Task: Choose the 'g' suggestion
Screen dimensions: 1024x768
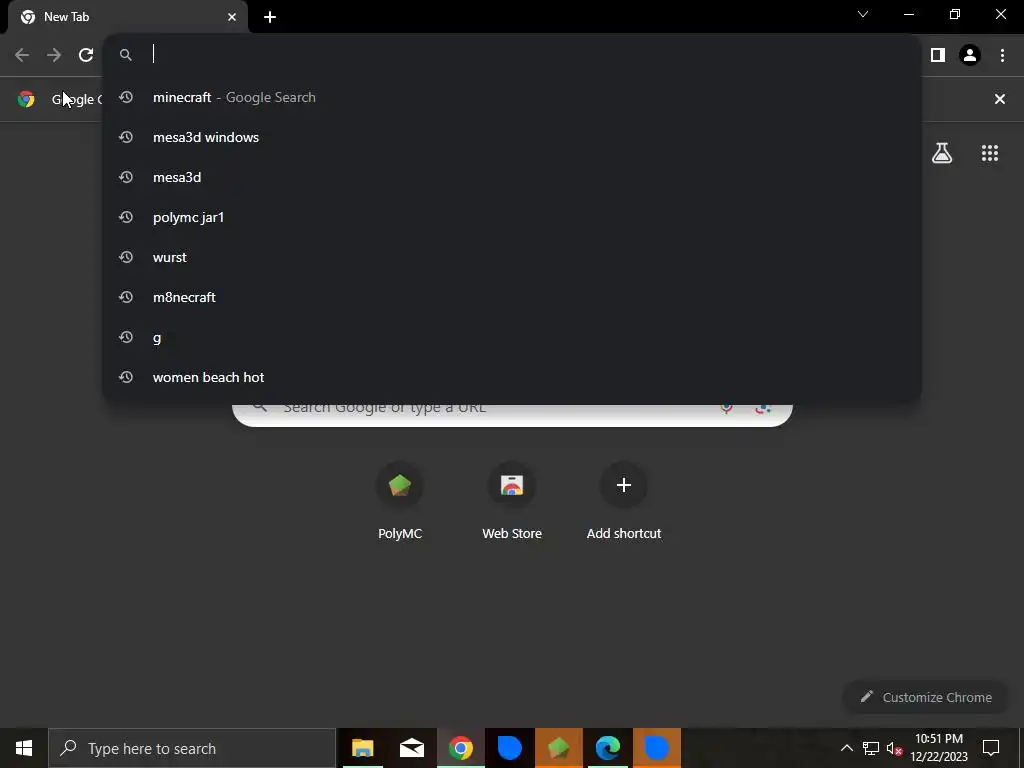Action: tap(511, 337)
